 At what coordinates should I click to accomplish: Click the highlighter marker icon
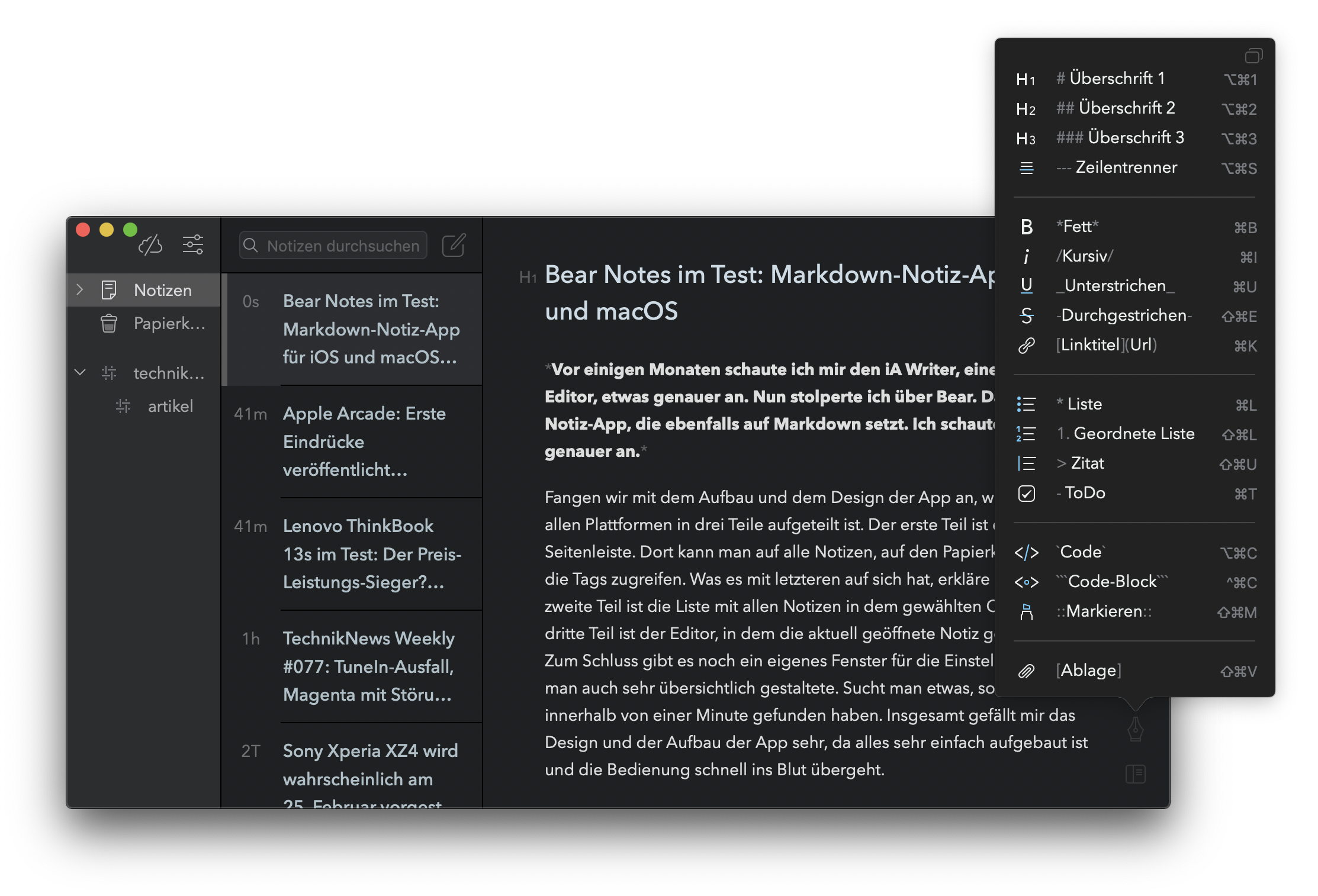coord(1026,612)
